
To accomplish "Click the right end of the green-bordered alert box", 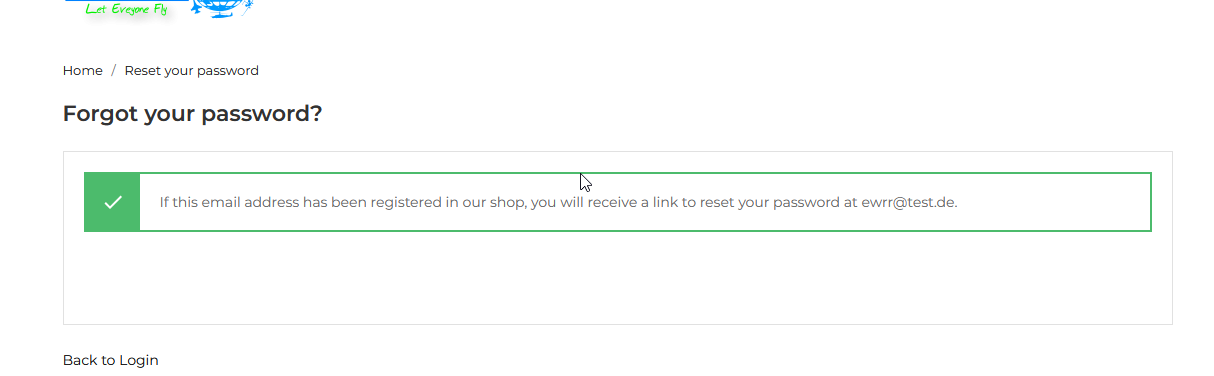I will pos(1140,202).
